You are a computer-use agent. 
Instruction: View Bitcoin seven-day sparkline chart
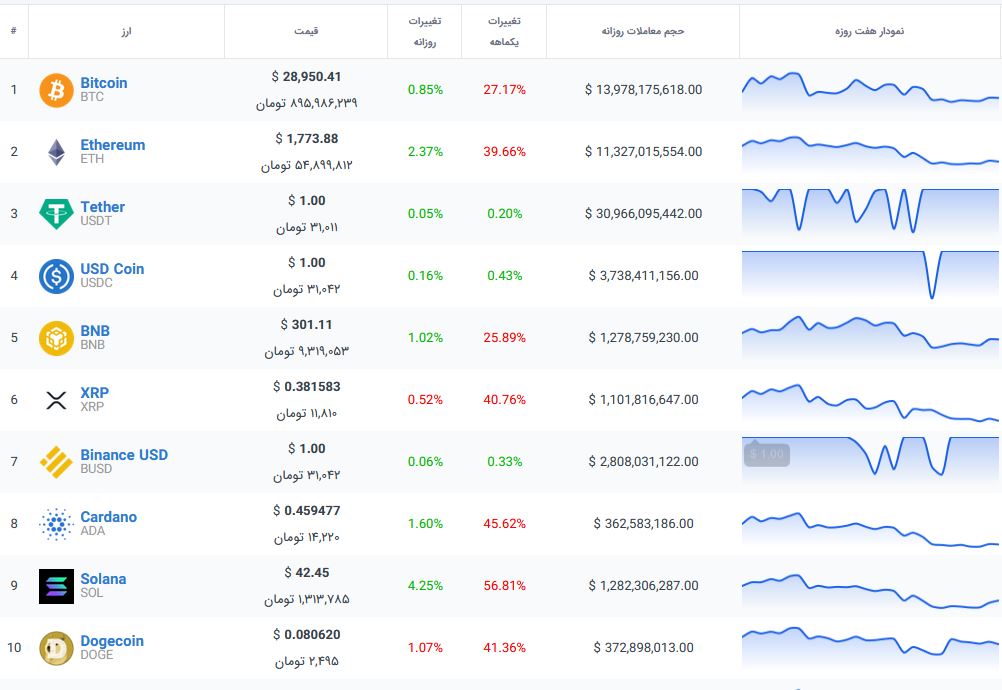[870, 90]
